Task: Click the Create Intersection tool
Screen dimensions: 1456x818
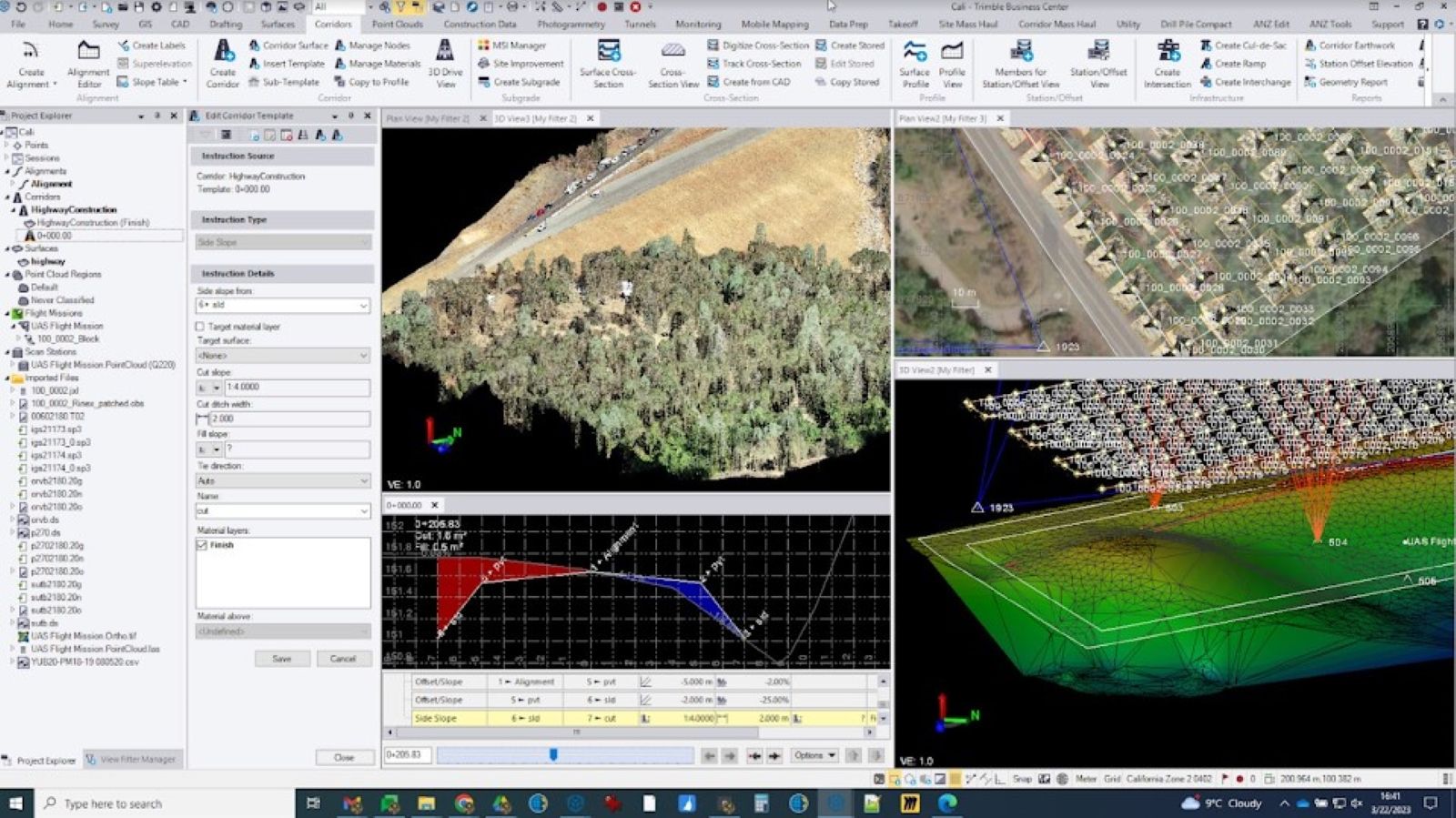Action: click(1167, 64)
